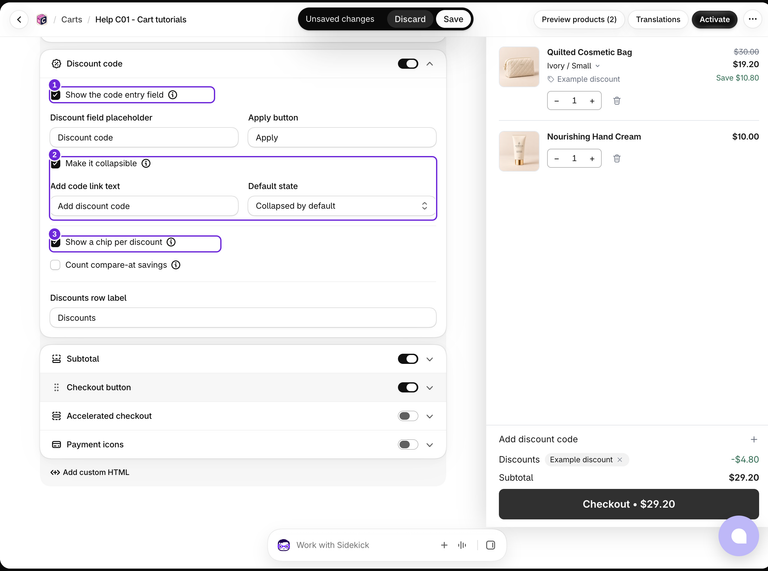Open Preview products (2)

(579, 20)
